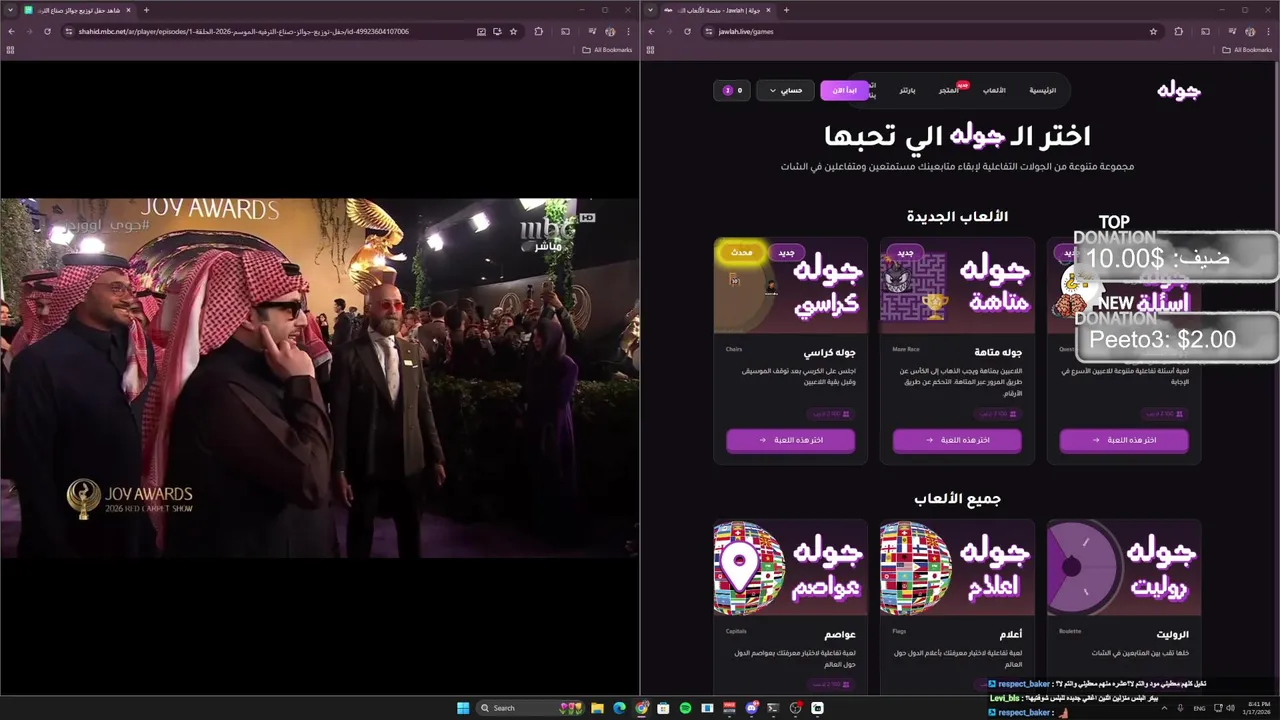The image size is (1280, 720).
Task: Bookmark the Shahid page with star icon
Action: click(514, 31)
